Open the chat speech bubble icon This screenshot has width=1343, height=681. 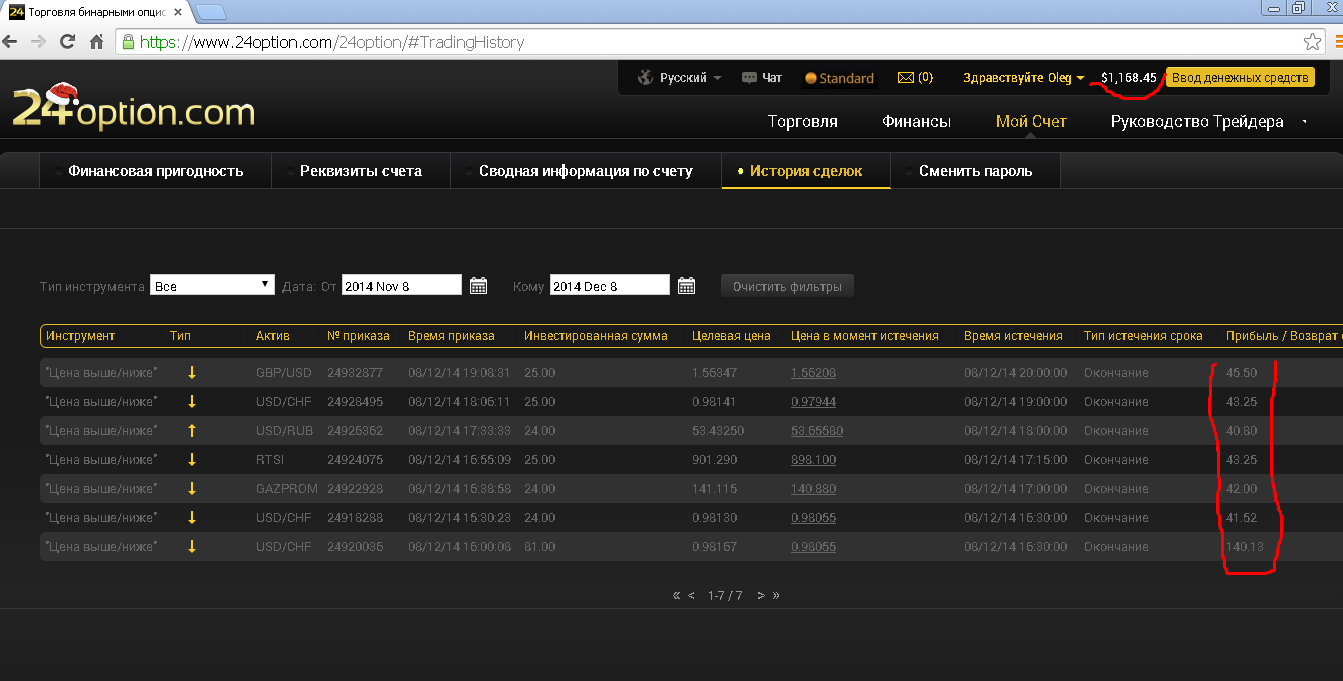[x=750, y=78]
